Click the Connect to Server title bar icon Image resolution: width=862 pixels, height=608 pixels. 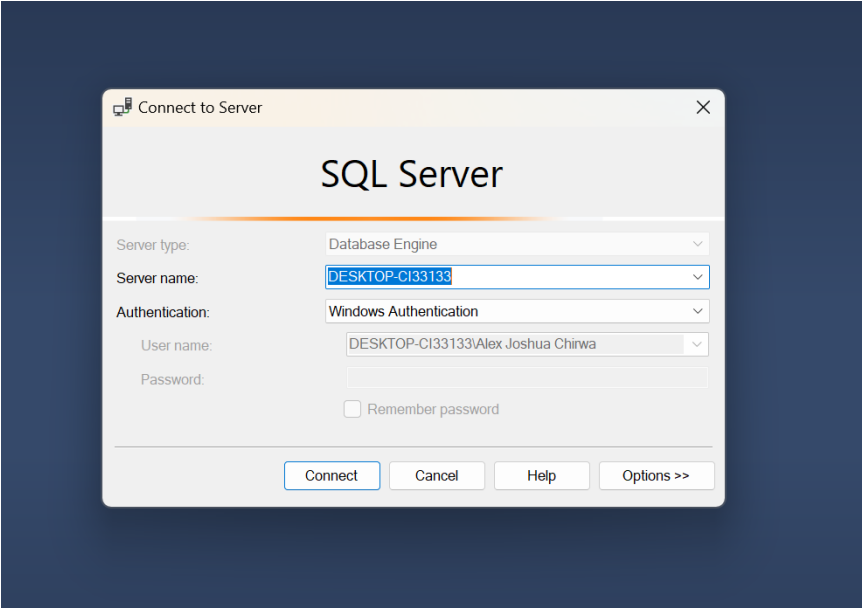click(122, 107)
